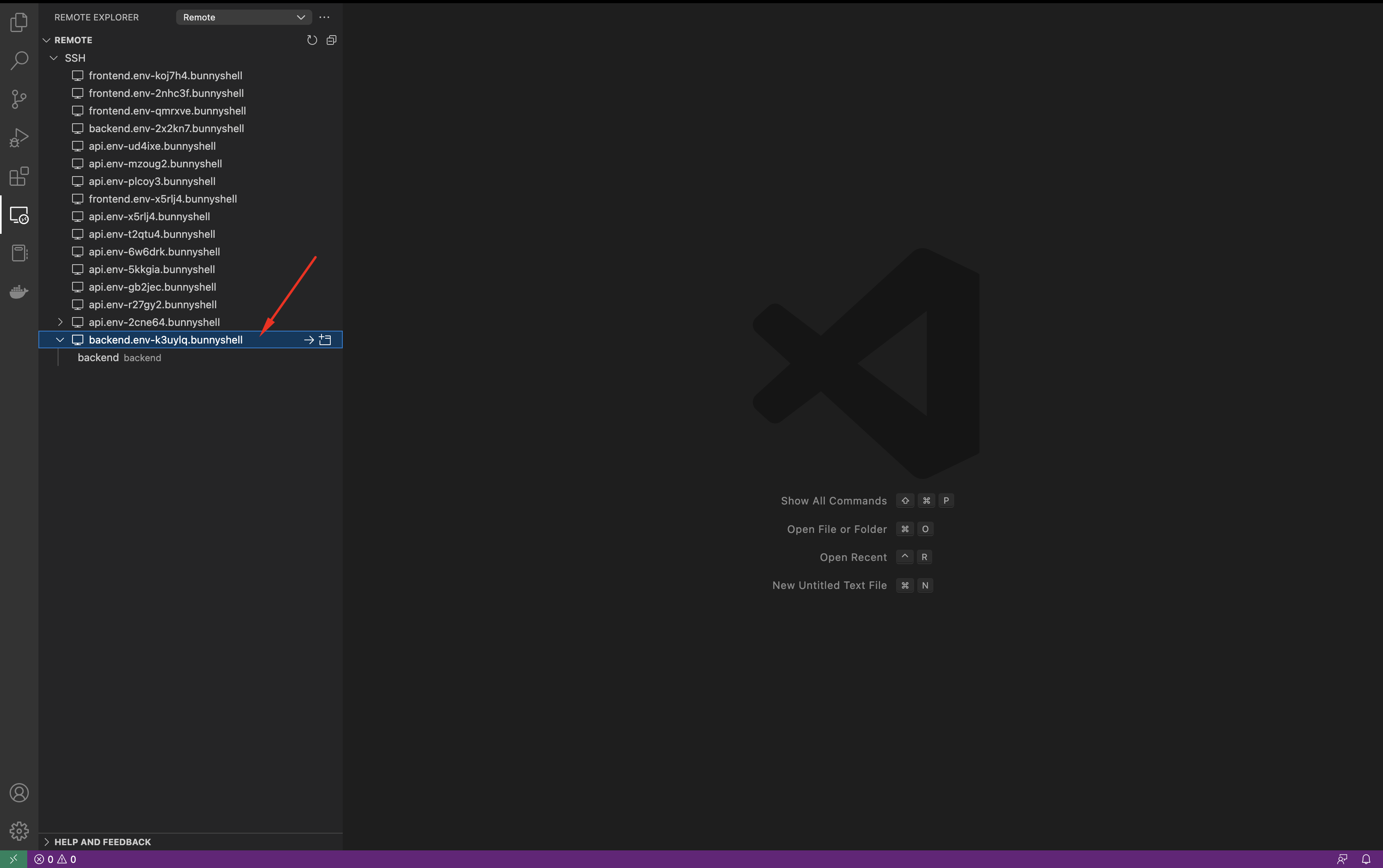Open the Explorer view in activity bar
The width and height of the screenshot is (1383, 868).
tap(19, 22)
